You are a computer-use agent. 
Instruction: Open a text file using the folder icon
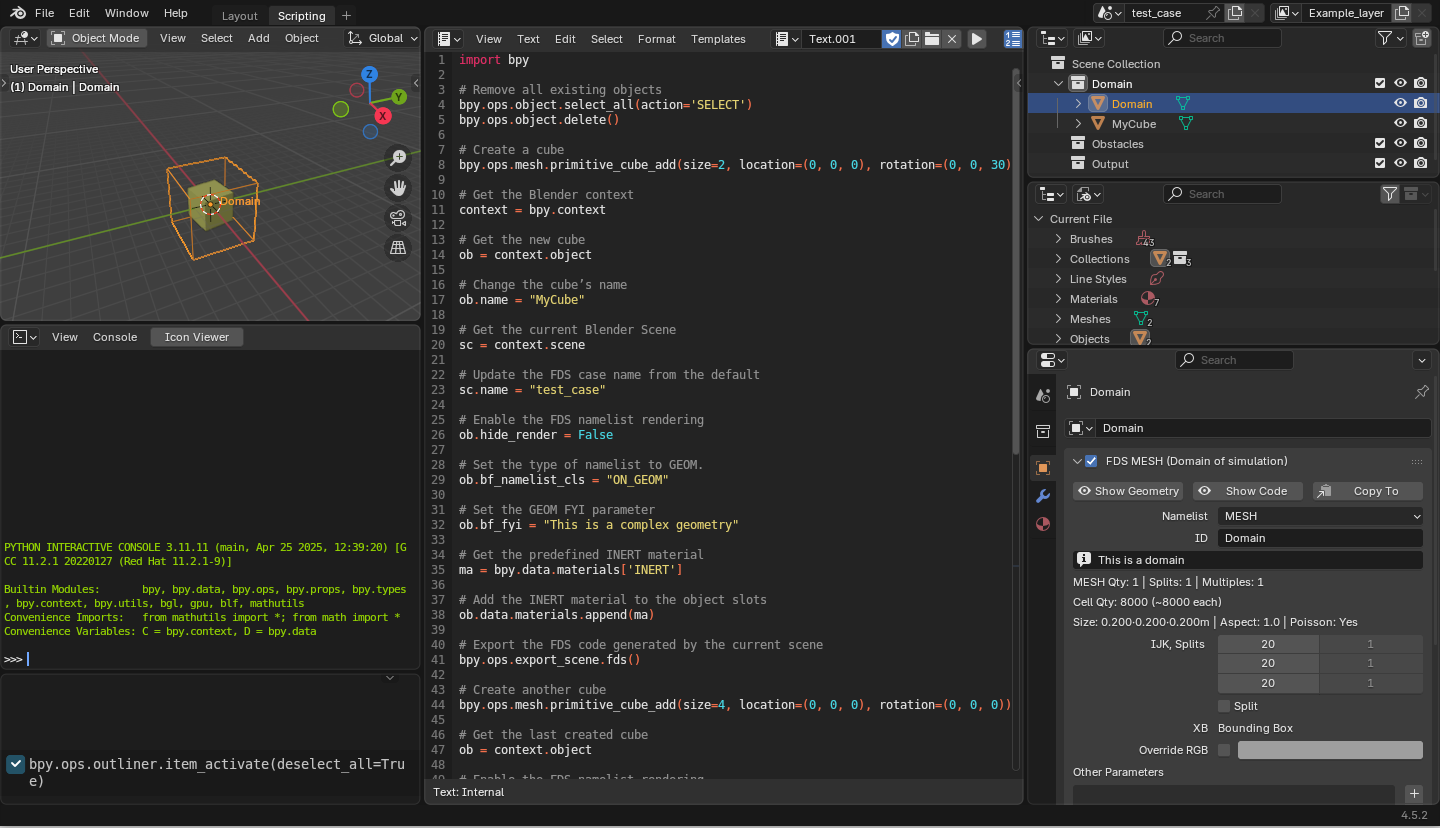click(932, 39)
